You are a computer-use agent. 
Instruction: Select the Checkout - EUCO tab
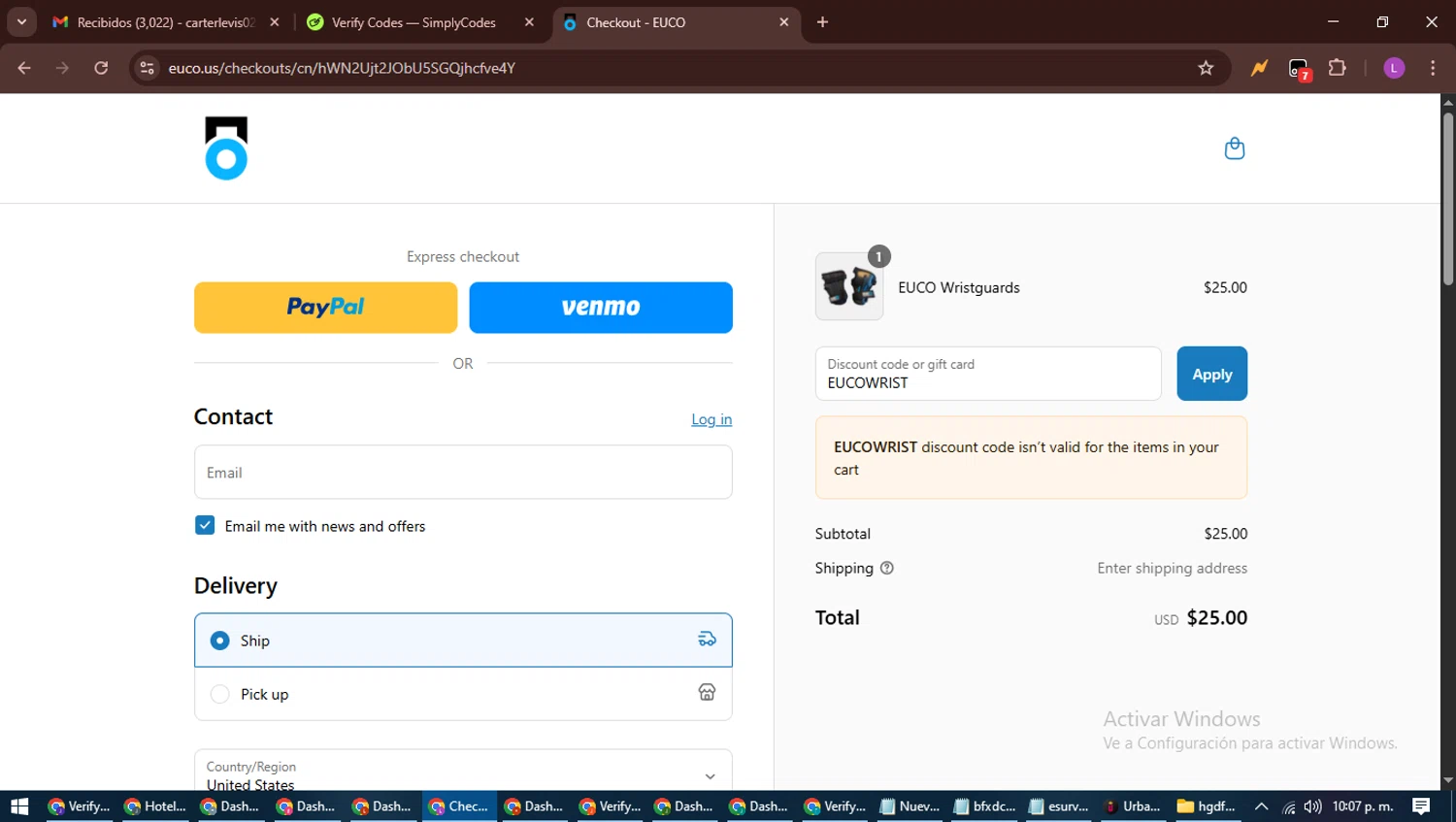click(x=677, y=22)
